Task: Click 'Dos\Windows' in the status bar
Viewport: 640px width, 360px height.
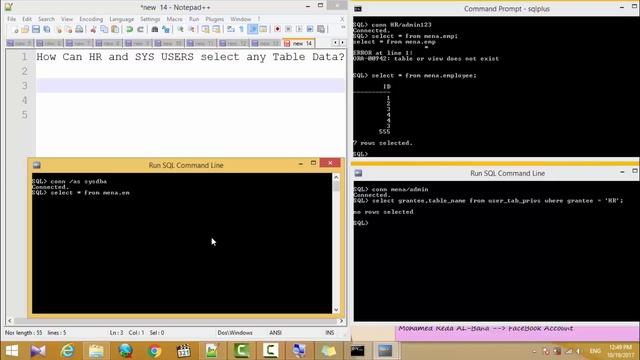Action: [235, 333]
